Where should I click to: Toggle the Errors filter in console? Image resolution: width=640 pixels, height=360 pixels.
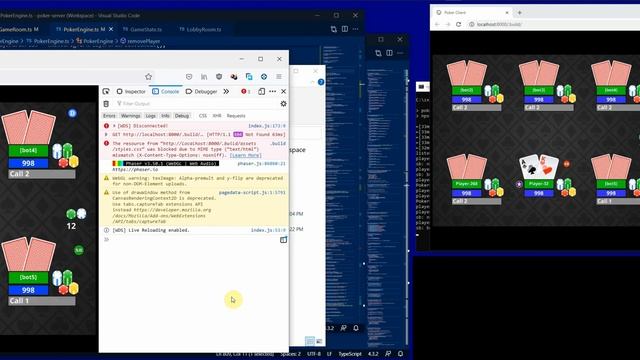(x=109, y=116)
